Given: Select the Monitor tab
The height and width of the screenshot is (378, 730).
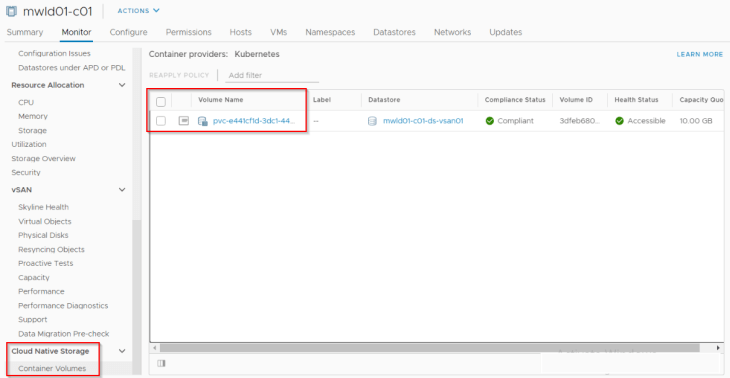Looking at the screenshot, I should coord(76,32).
